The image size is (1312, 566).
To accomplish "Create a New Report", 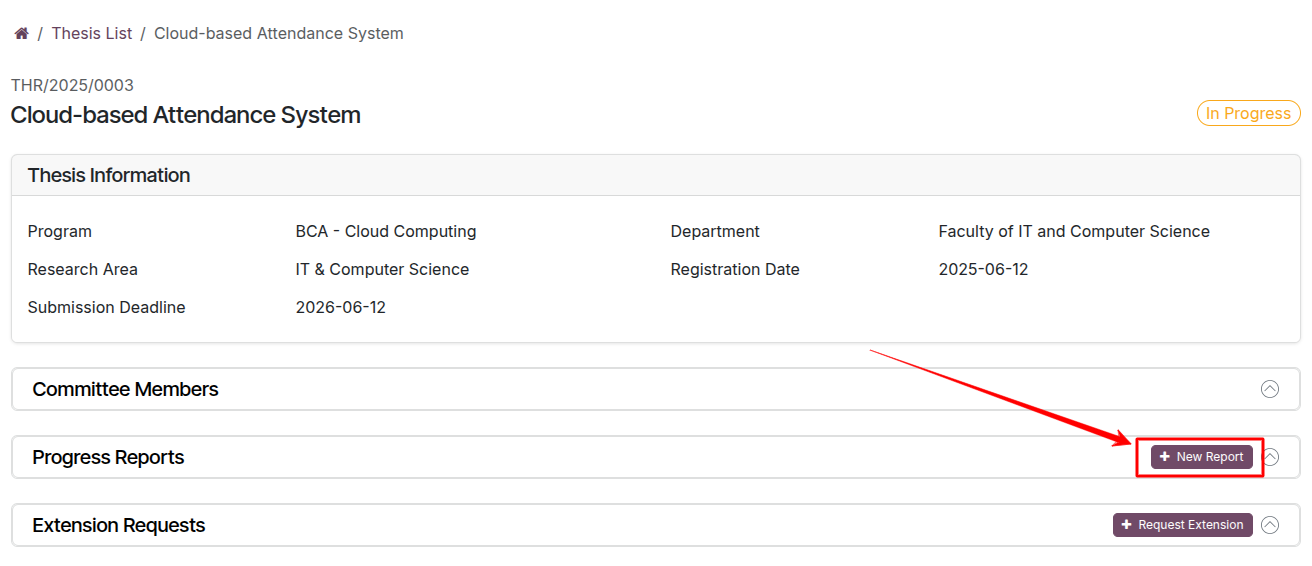I will click(1202, 457).
